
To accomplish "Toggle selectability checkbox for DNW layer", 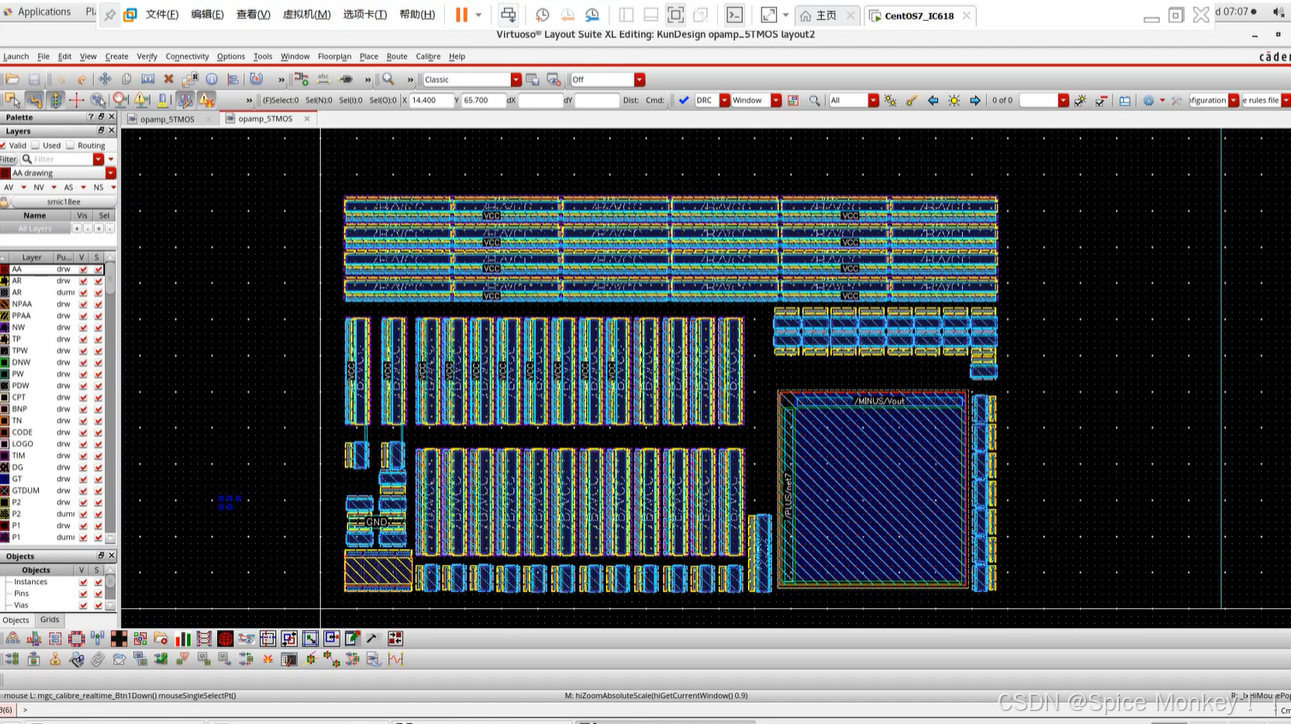I will tap(98, 362).
